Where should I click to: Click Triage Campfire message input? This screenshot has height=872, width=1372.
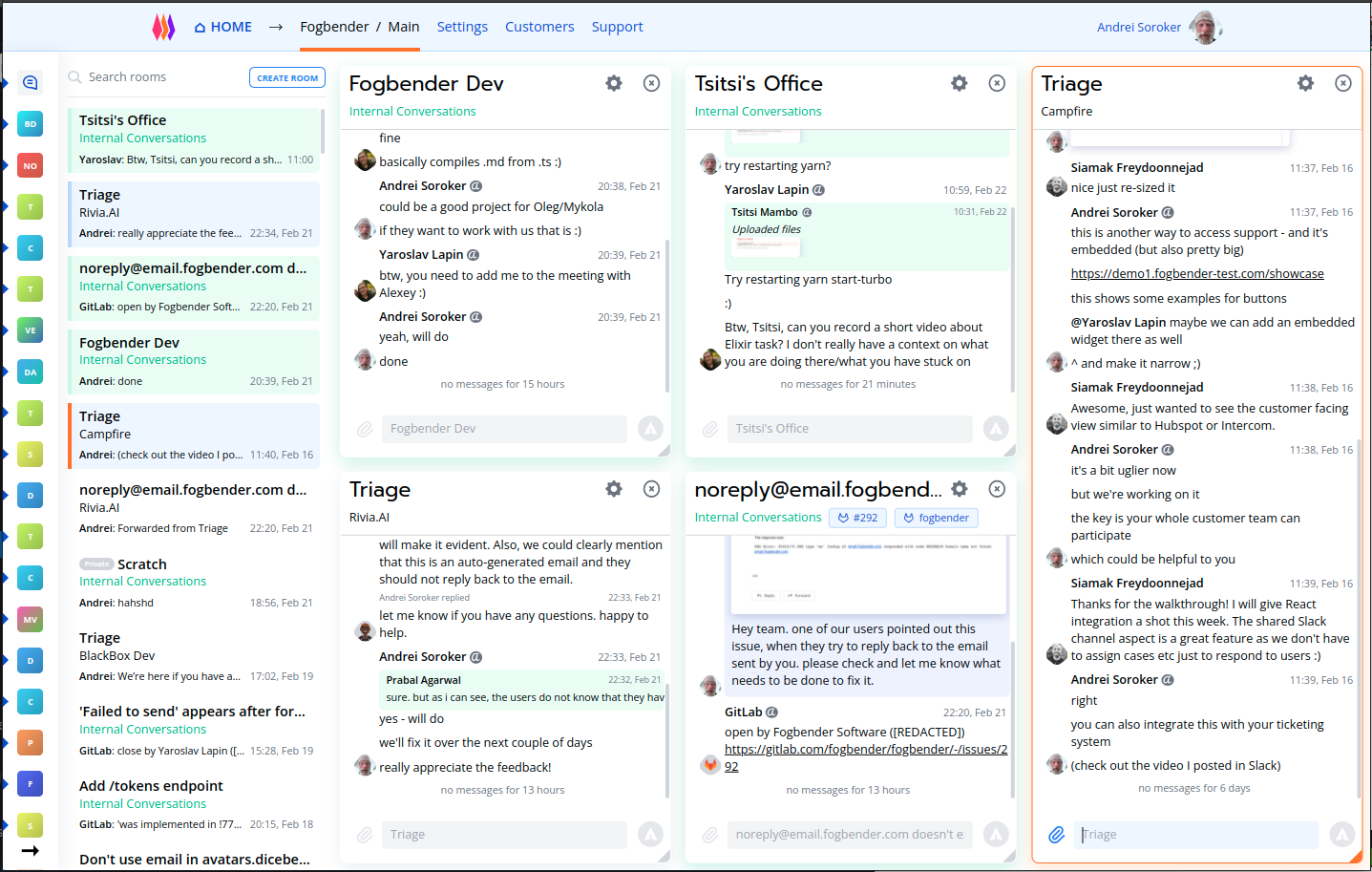click(1196, 835)
